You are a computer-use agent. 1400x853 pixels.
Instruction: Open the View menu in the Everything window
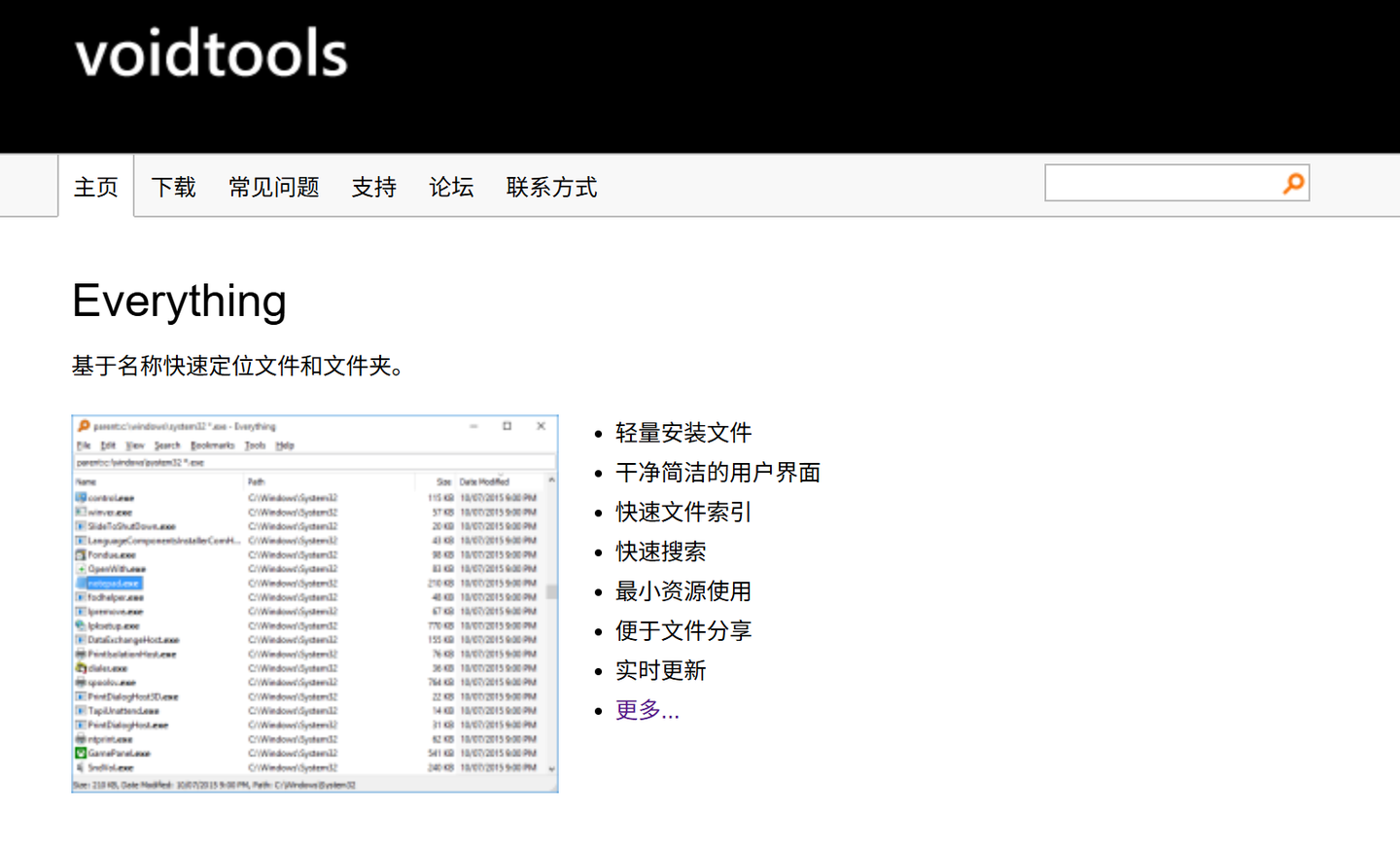[x=135, y=445]
